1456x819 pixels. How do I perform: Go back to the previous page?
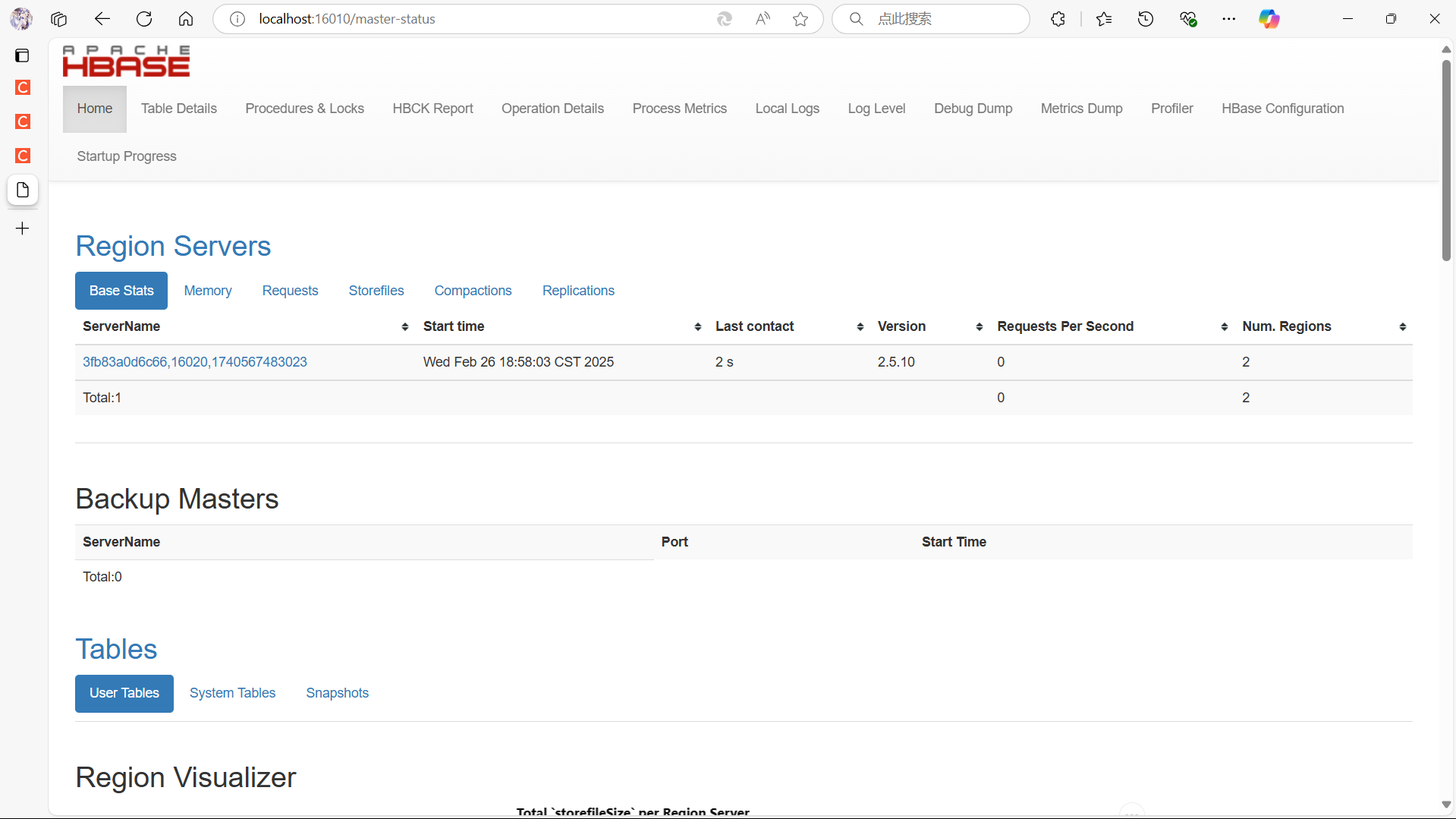click(102, 19)
